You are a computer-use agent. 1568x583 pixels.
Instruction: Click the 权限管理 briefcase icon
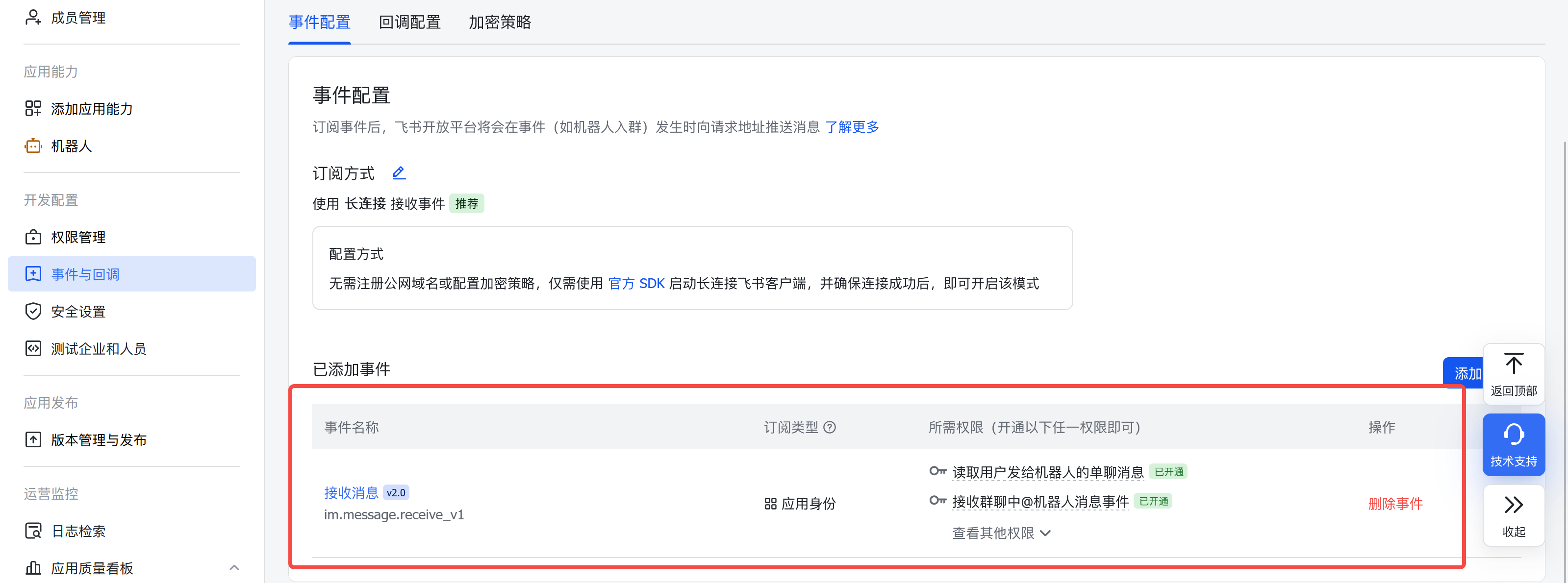(x=33, y=237)
